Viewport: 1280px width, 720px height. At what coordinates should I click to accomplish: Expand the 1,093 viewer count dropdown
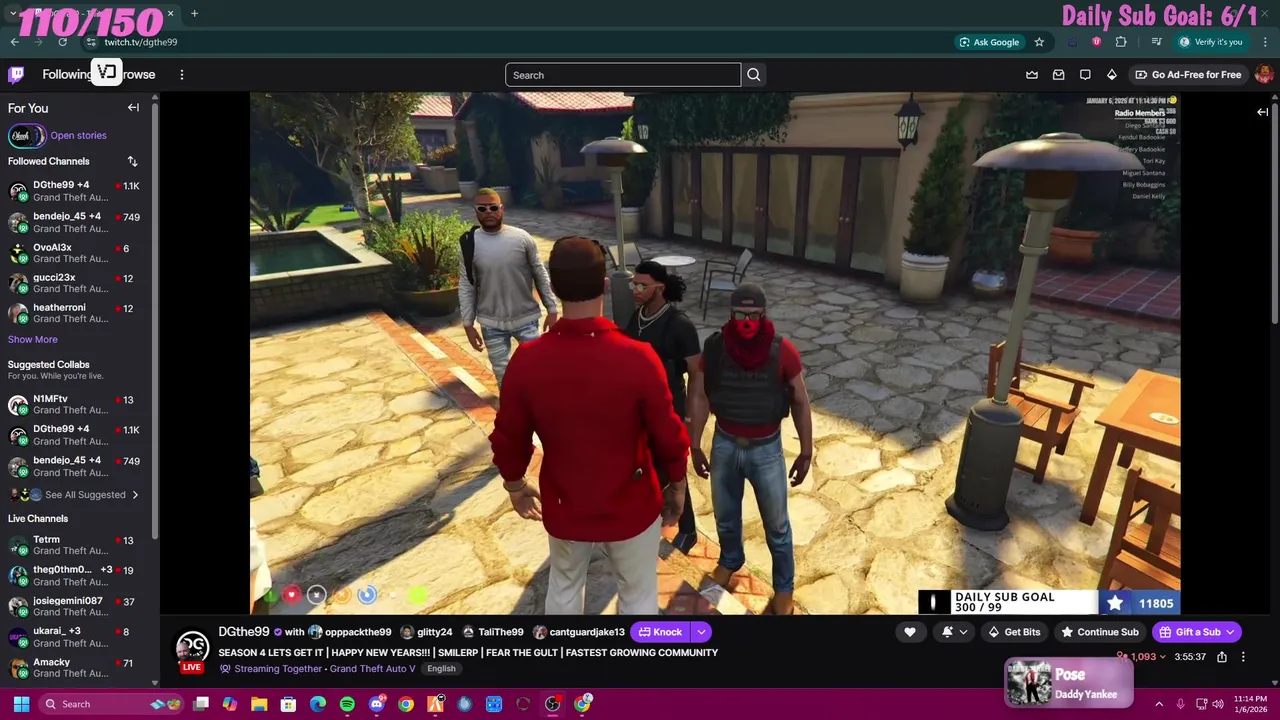[1164, 657]
